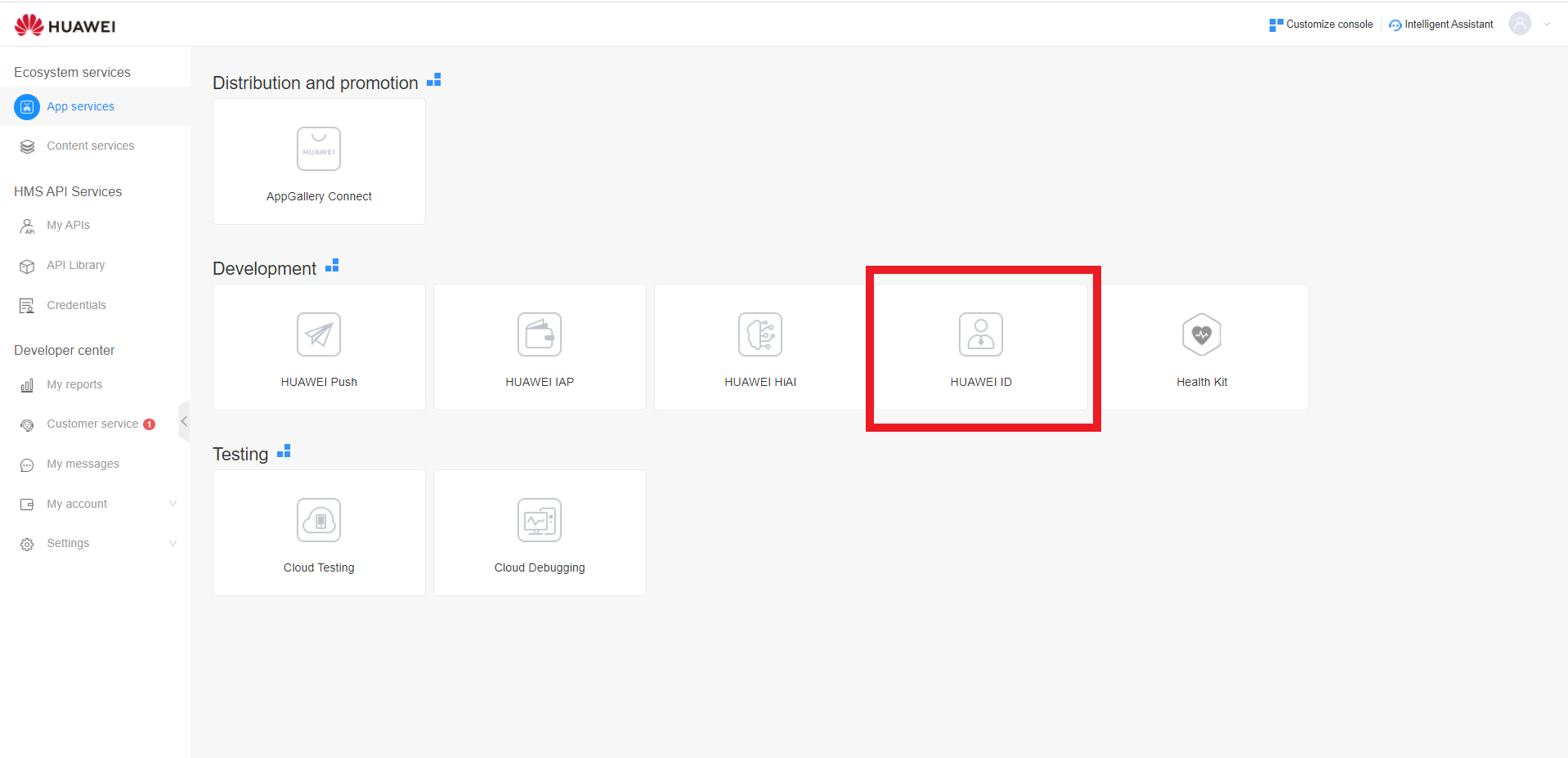The width and height of the screenshot is (1568, 758).
Task: Click the Testing section heading
Action: click(240, 455)
